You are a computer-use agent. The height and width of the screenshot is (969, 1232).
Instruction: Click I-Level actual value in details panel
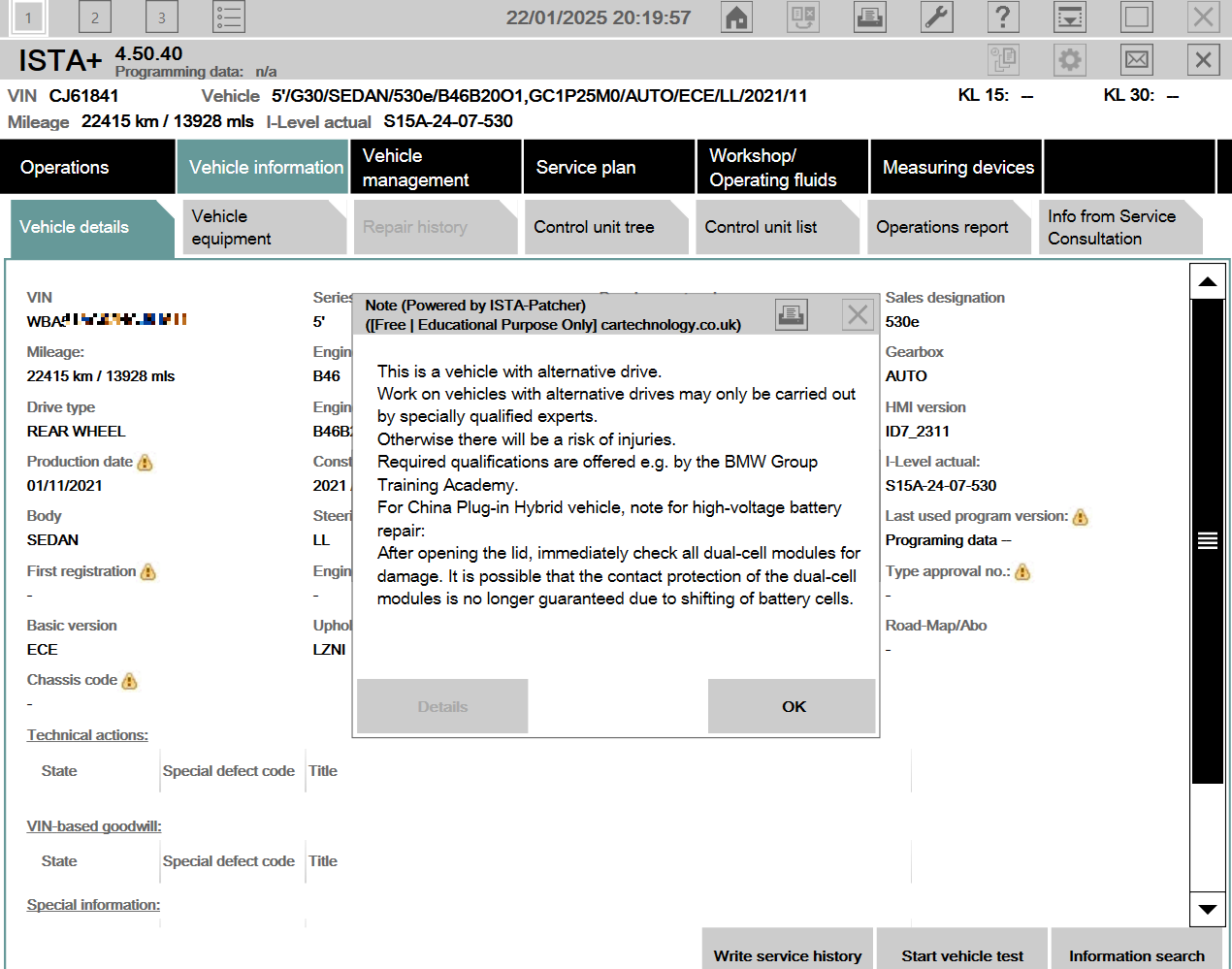coord(941,486)
